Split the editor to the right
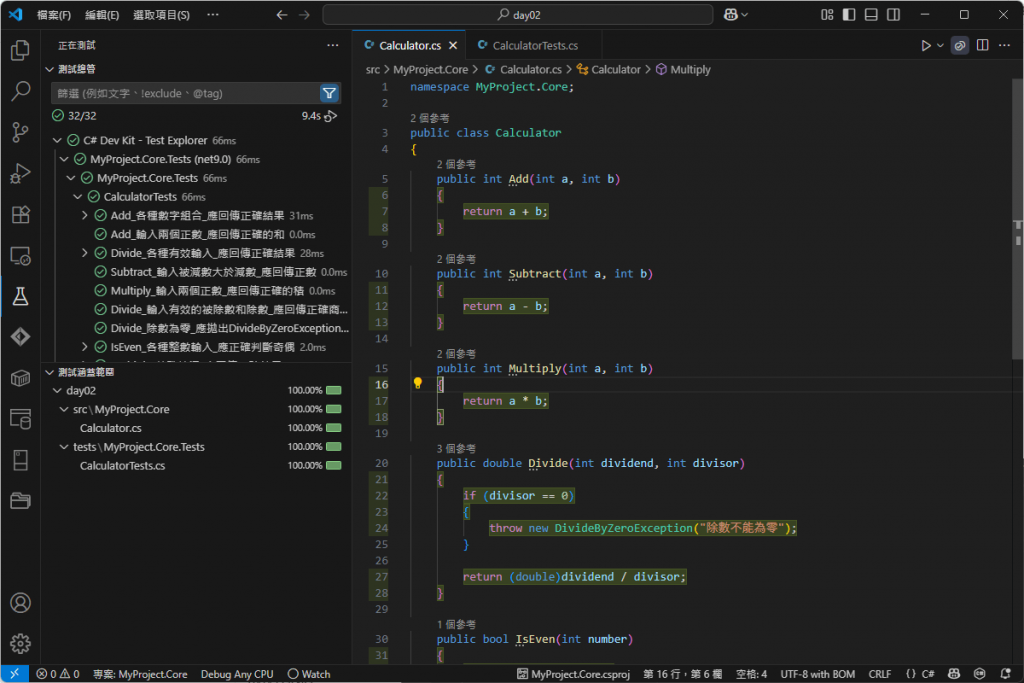 [x=982, y=45]
